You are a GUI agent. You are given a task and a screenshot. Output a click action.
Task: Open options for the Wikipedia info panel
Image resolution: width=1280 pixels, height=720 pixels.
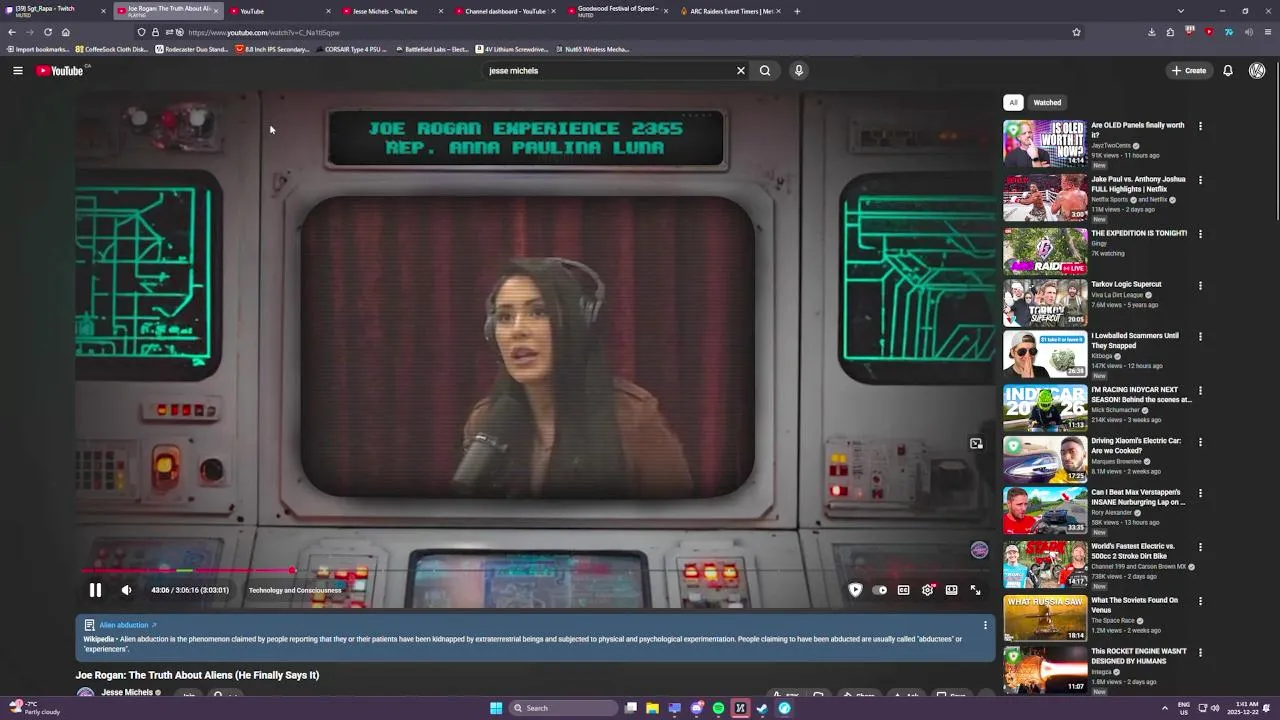point(985,625)
